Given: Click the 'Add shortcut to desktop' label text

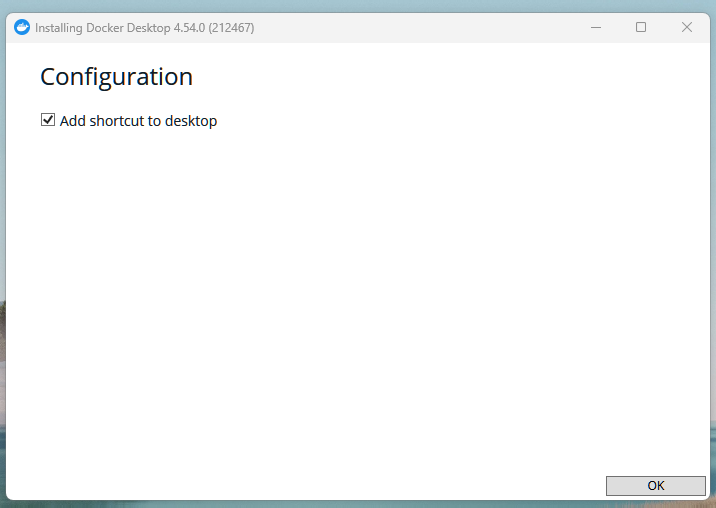Looking at the screenshot, I should (x=138, y=121).
